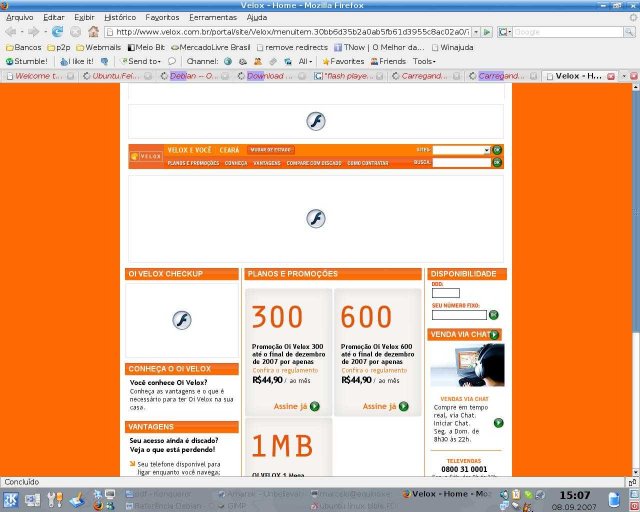Open the Ferramentas menu
The width and height of the screenshot is (640, 512).
213,17
